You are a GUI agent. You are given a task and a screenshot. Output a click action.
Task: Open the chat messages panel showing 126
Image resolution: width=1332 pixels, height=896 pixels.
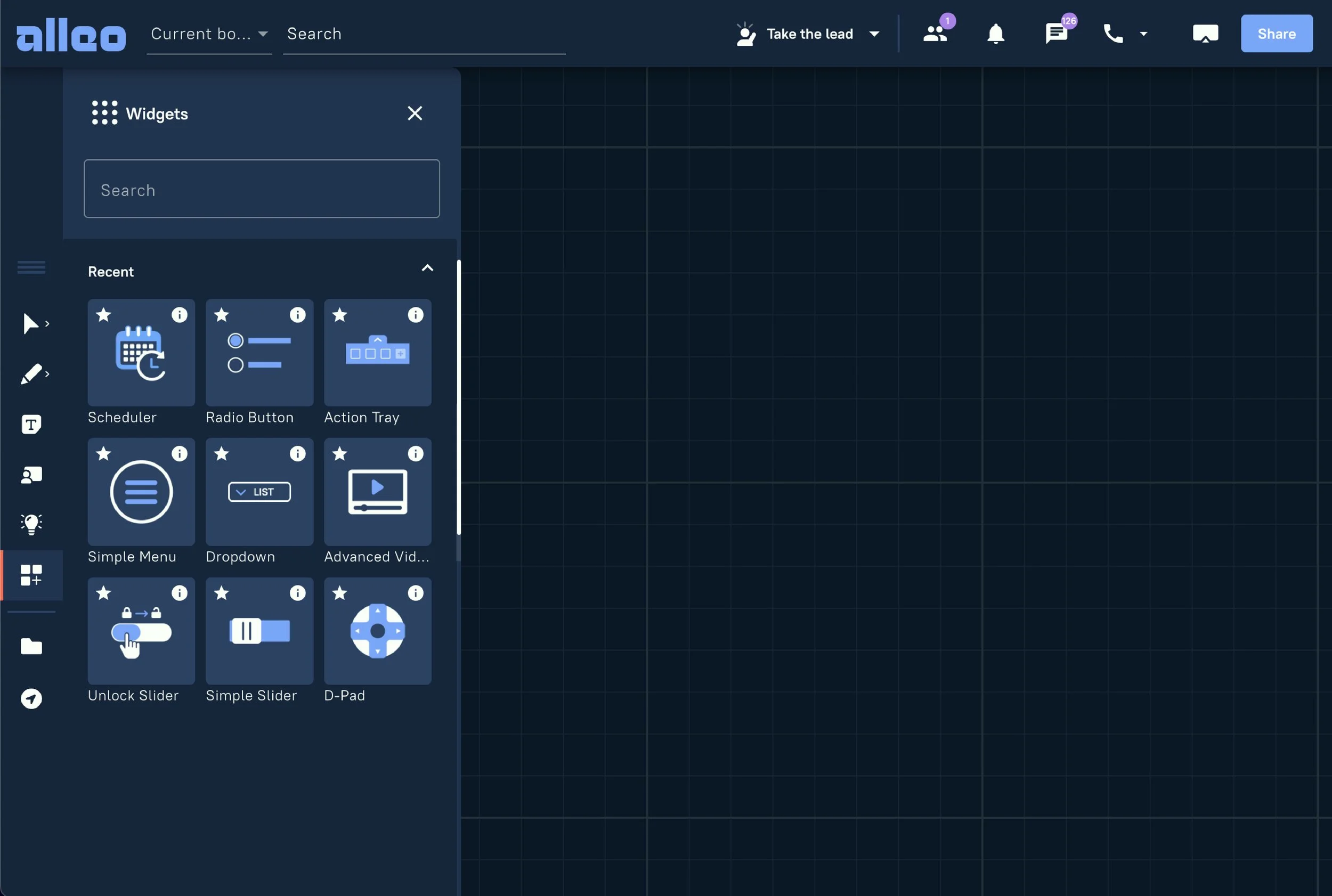coord(1055,34)
